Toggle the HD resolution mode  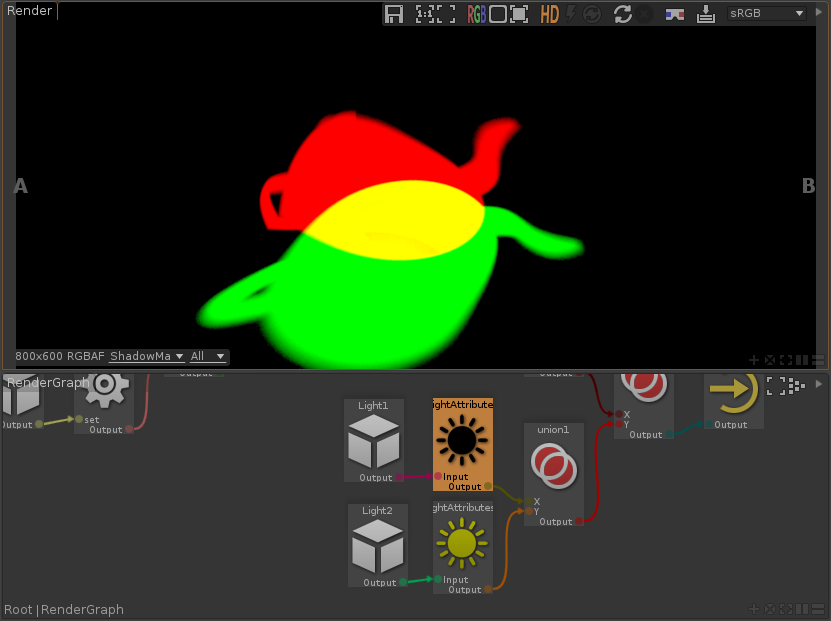549,14
